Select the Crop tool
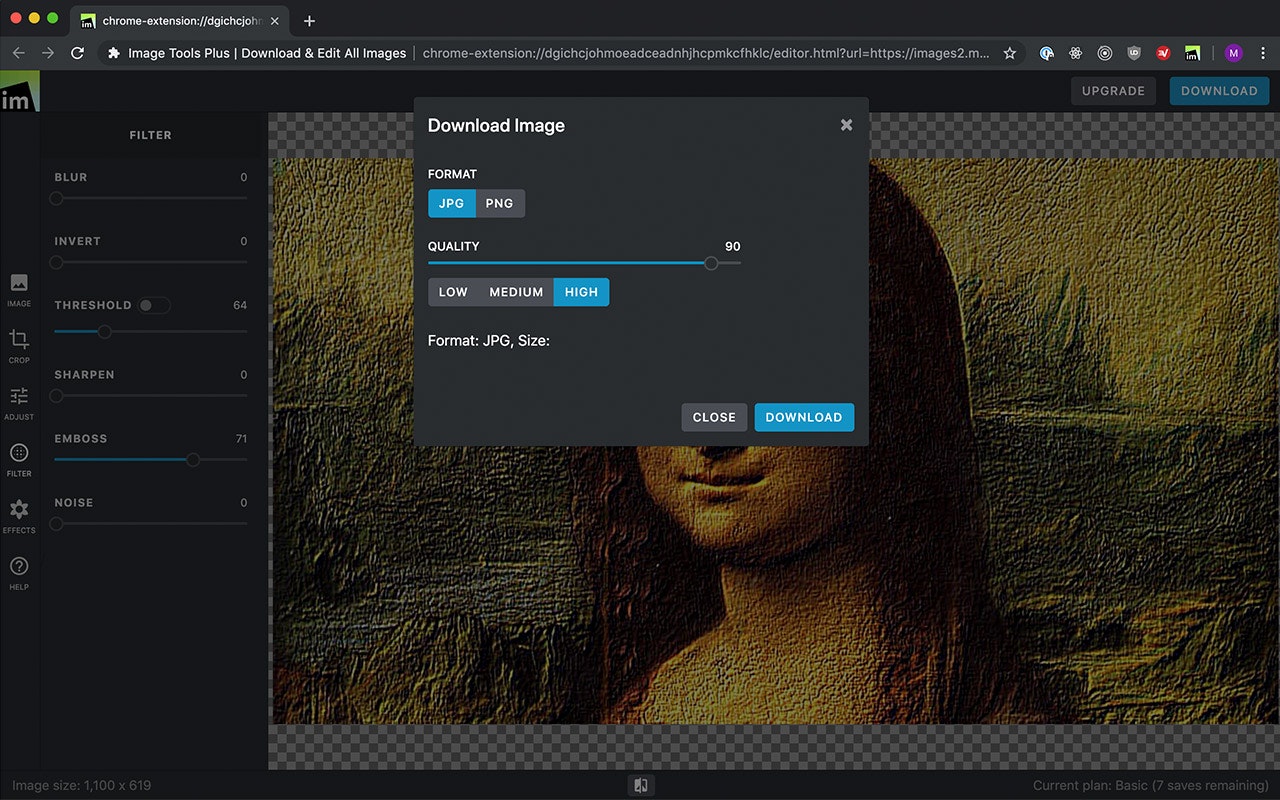Viewport: 1280px width, 800px height. 19,345
